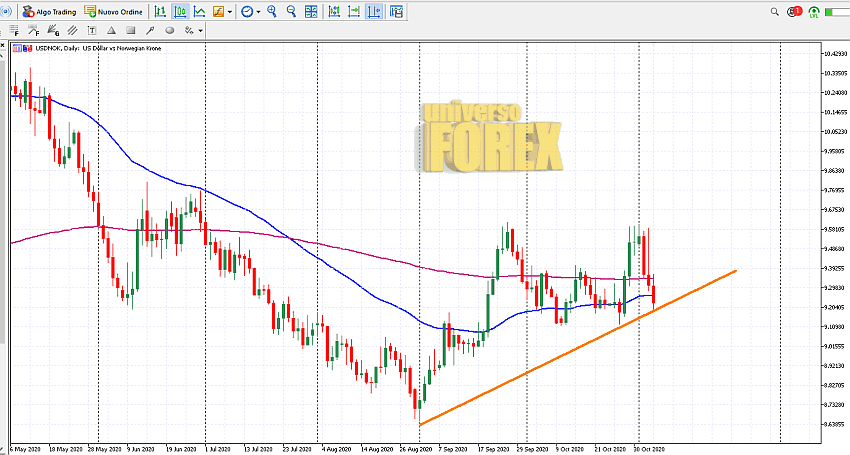850x455 pixels.
Task: Expand the indicators list dropdown arrow
Action: [x=231, y=12]
